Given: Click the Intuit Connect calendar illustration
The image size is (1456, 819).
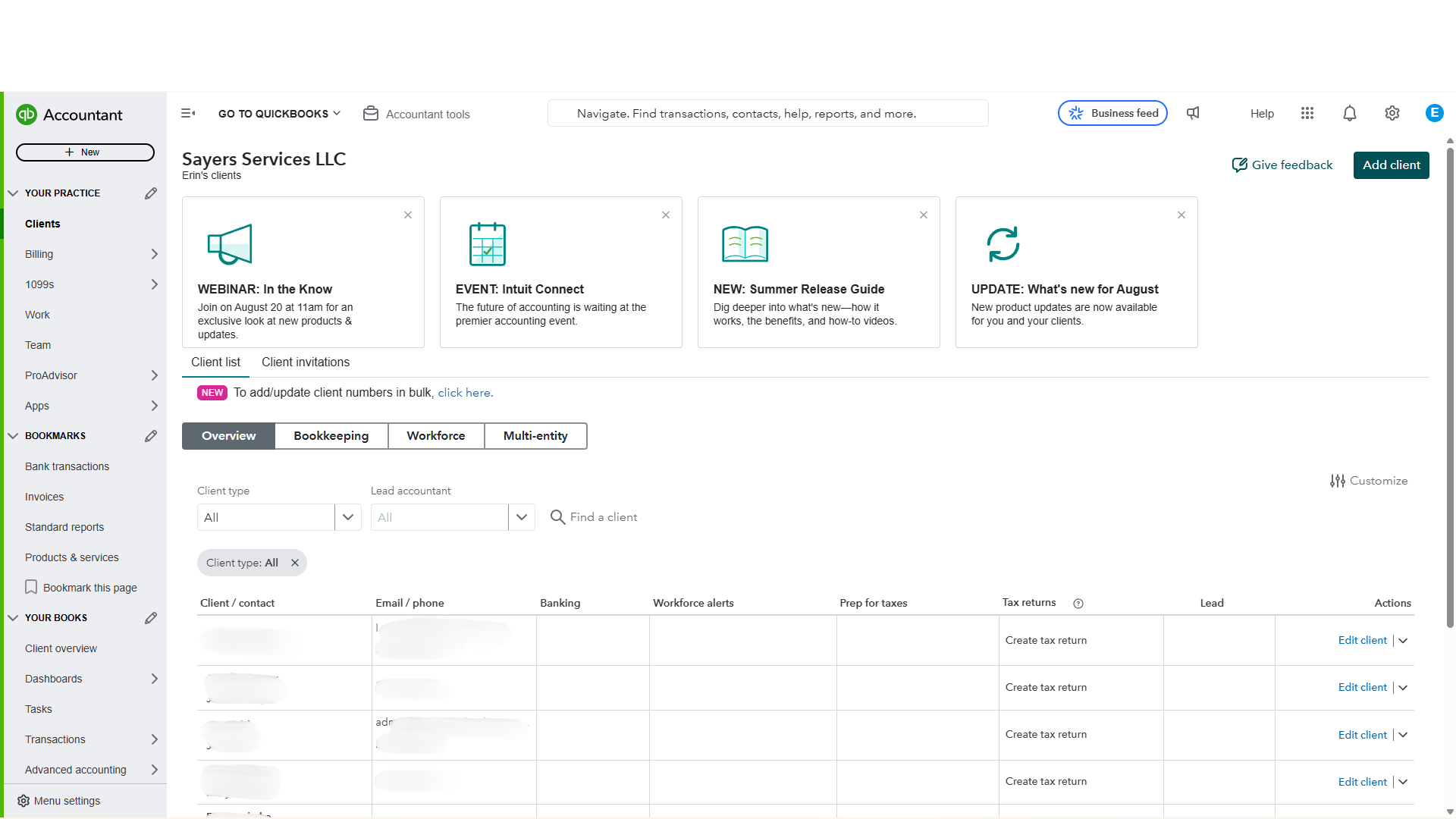Looking at the screenshot, I should pyautogui.click(x=488, y=244).
